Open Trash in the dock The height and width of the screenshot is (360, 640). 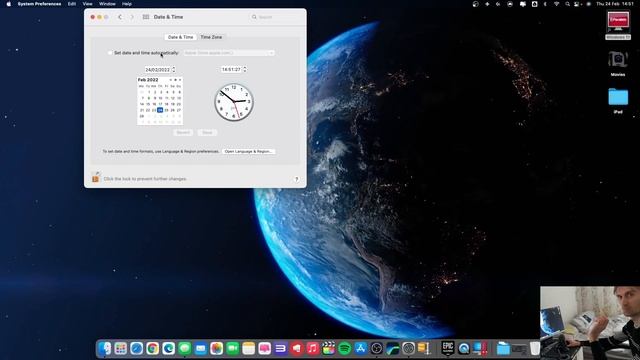click(535, 348)
